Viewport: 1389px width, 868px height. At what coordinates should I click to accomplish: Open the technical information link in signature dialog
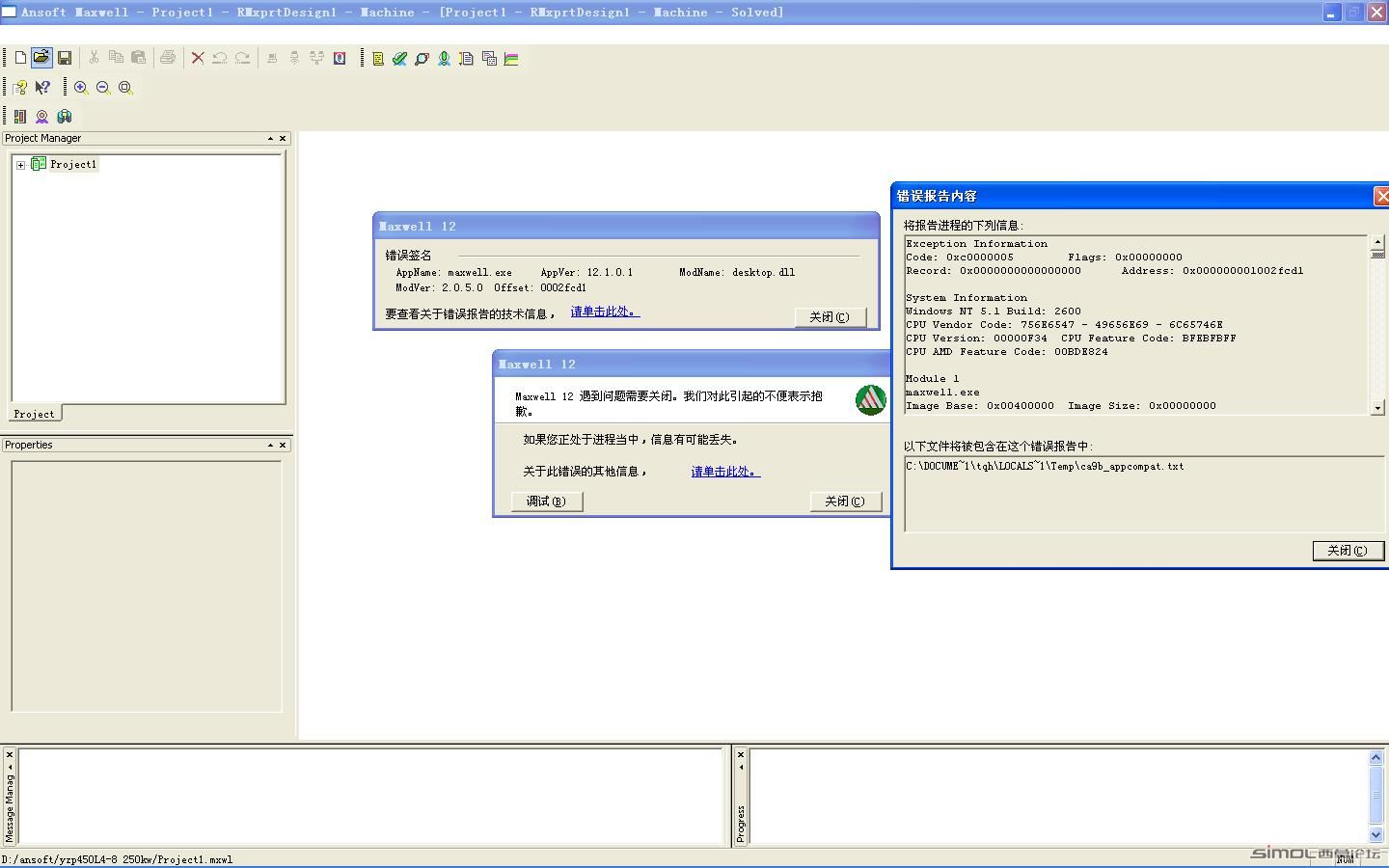605,312
